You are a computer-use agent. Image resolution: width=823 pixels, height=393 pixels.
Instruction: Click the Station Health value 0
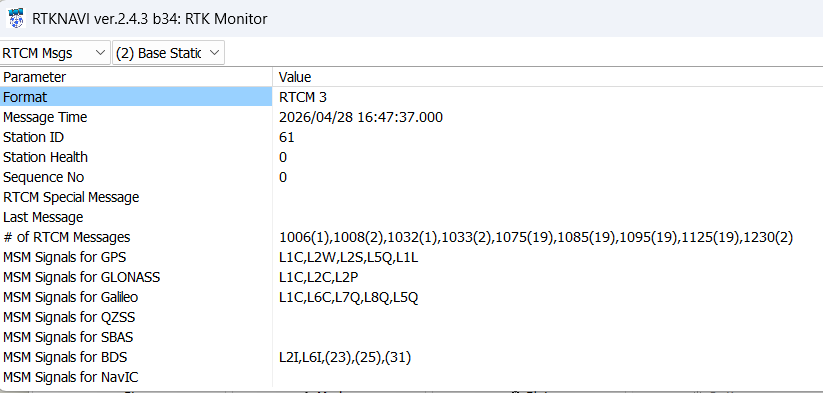[283, 157]
